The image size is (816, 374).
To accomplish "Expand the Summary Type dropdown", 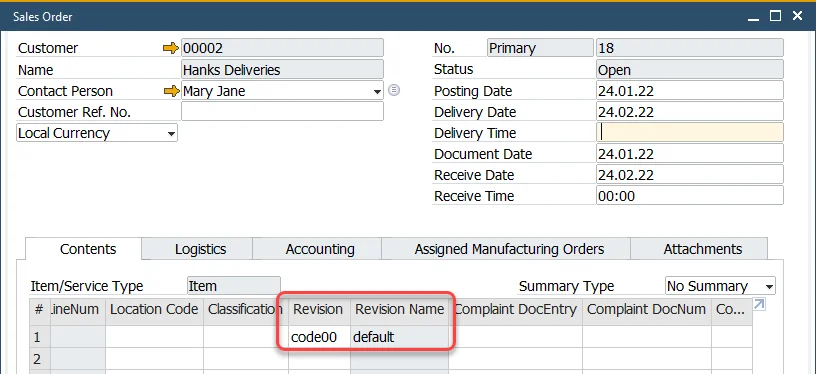I will tap(769, 287).
